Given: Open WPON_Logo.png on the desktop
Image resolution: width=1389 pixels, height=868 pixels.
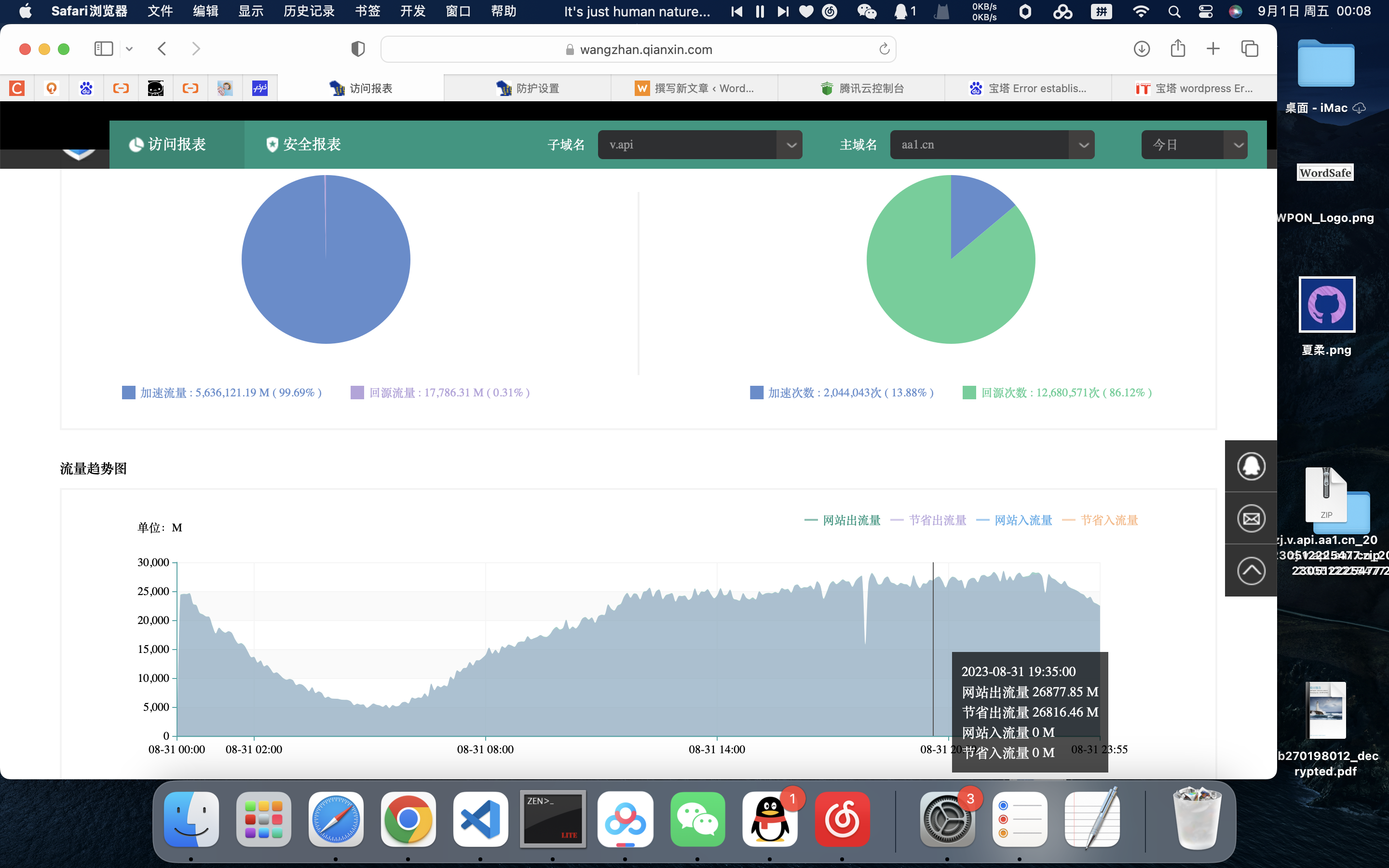Looking at the screenshot, I should tap(1325, 173).
